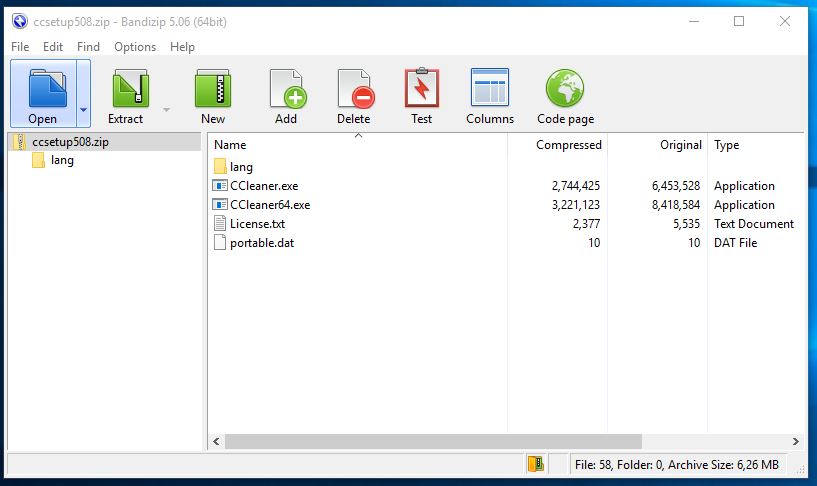Open the Options menu
This screenshot has height=486, width=817.
[135, 47]
